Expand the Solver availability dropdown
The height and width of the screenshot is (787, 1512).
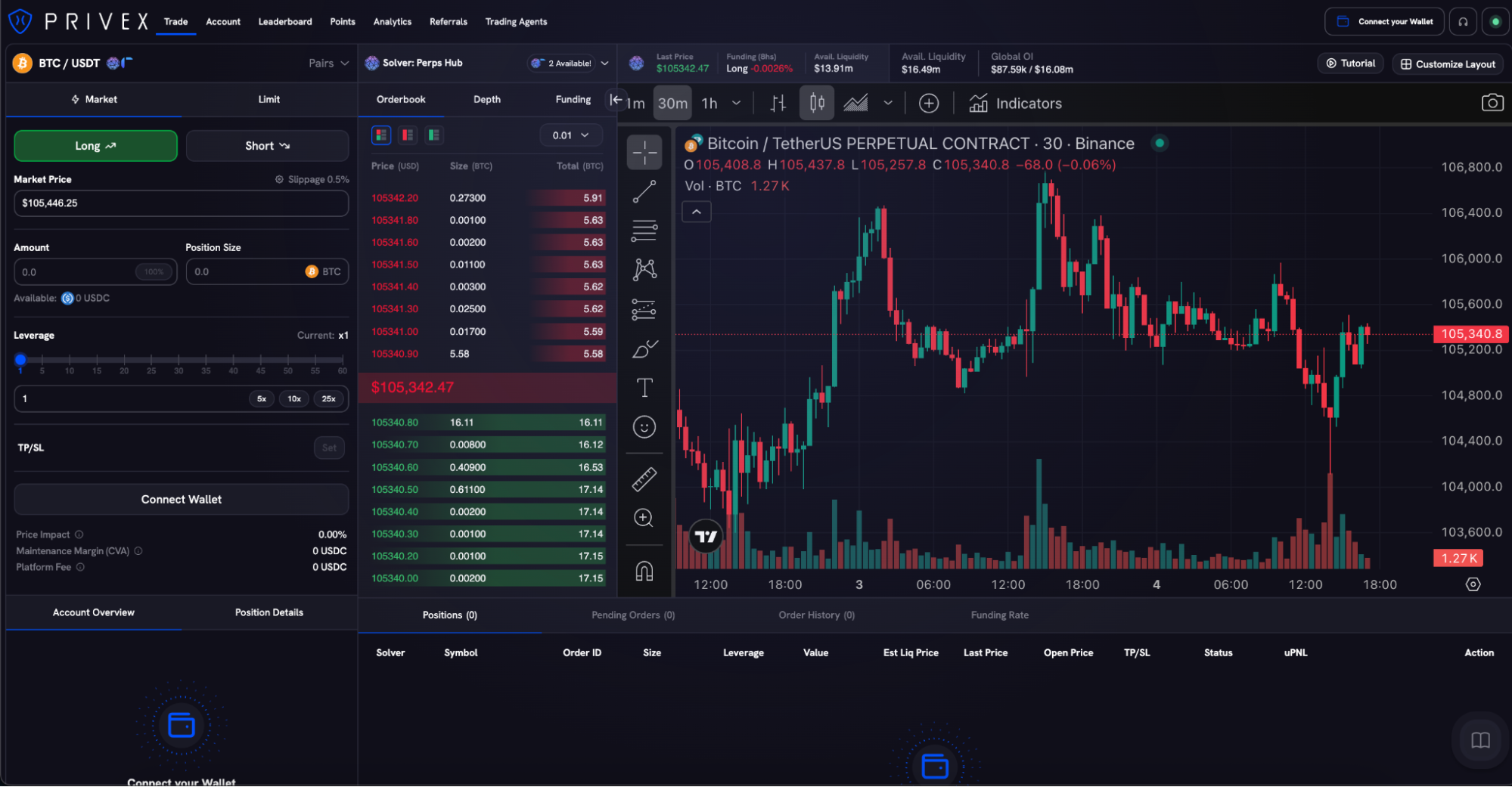(569, 63)
